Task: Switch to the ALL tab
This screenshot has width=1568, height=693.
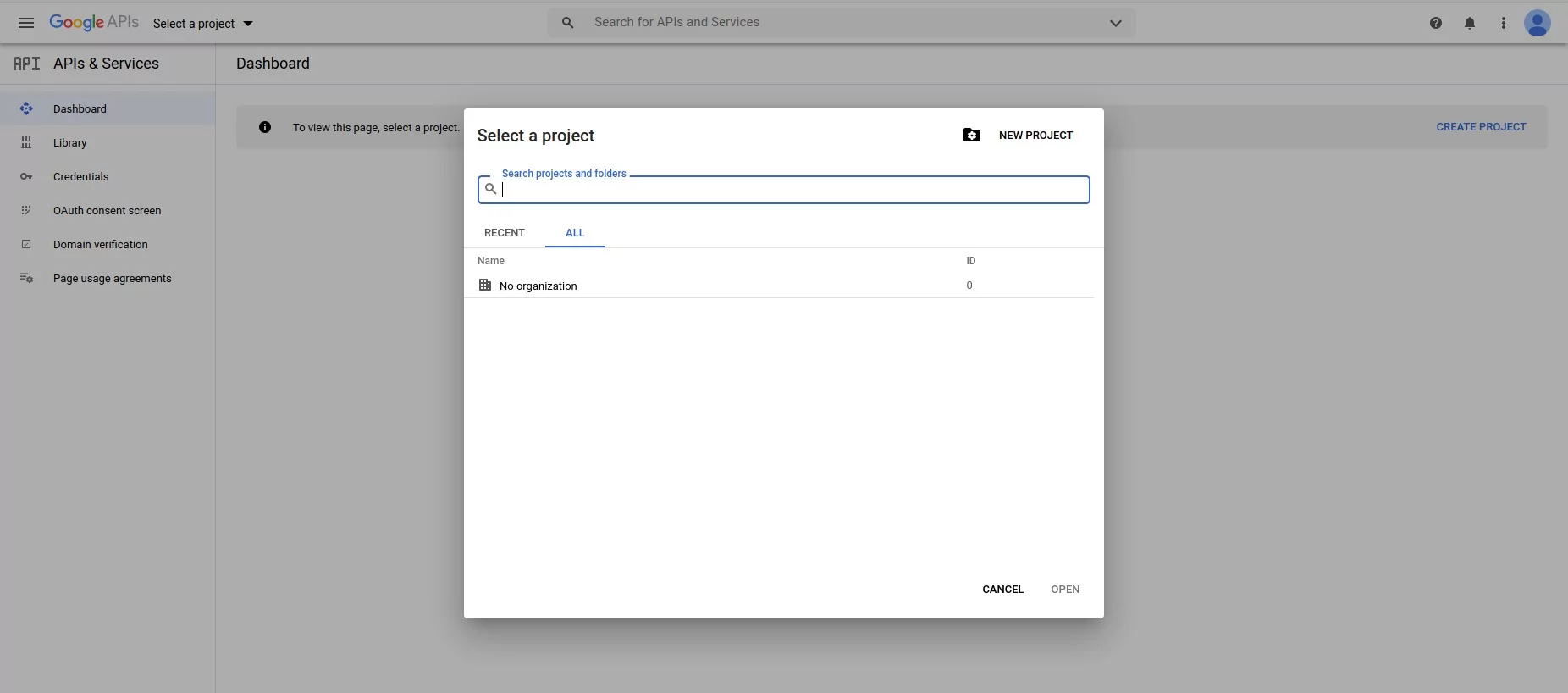Action: tap(575, 233)
